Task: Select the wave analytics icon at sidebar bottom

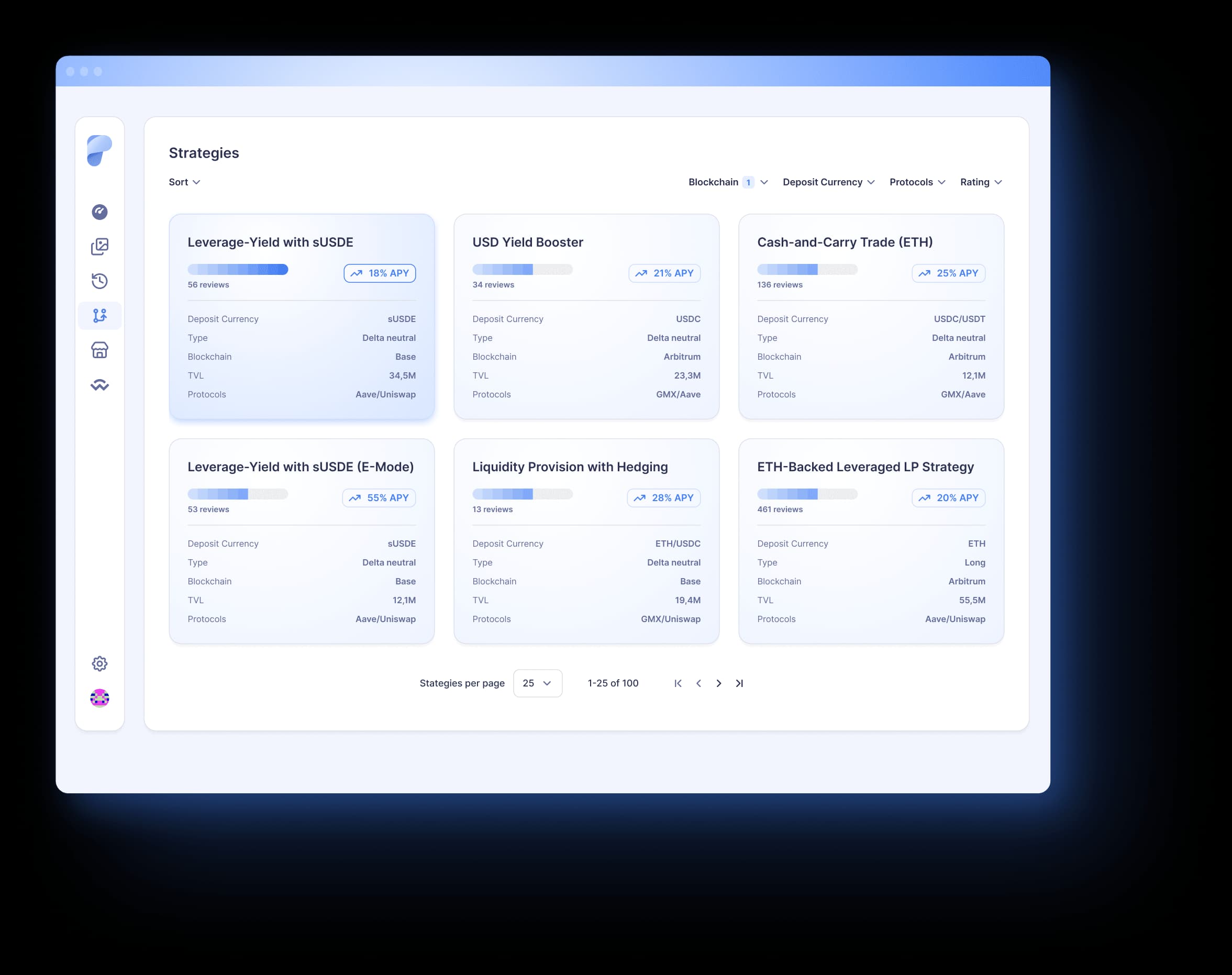Action: (100, 385)
